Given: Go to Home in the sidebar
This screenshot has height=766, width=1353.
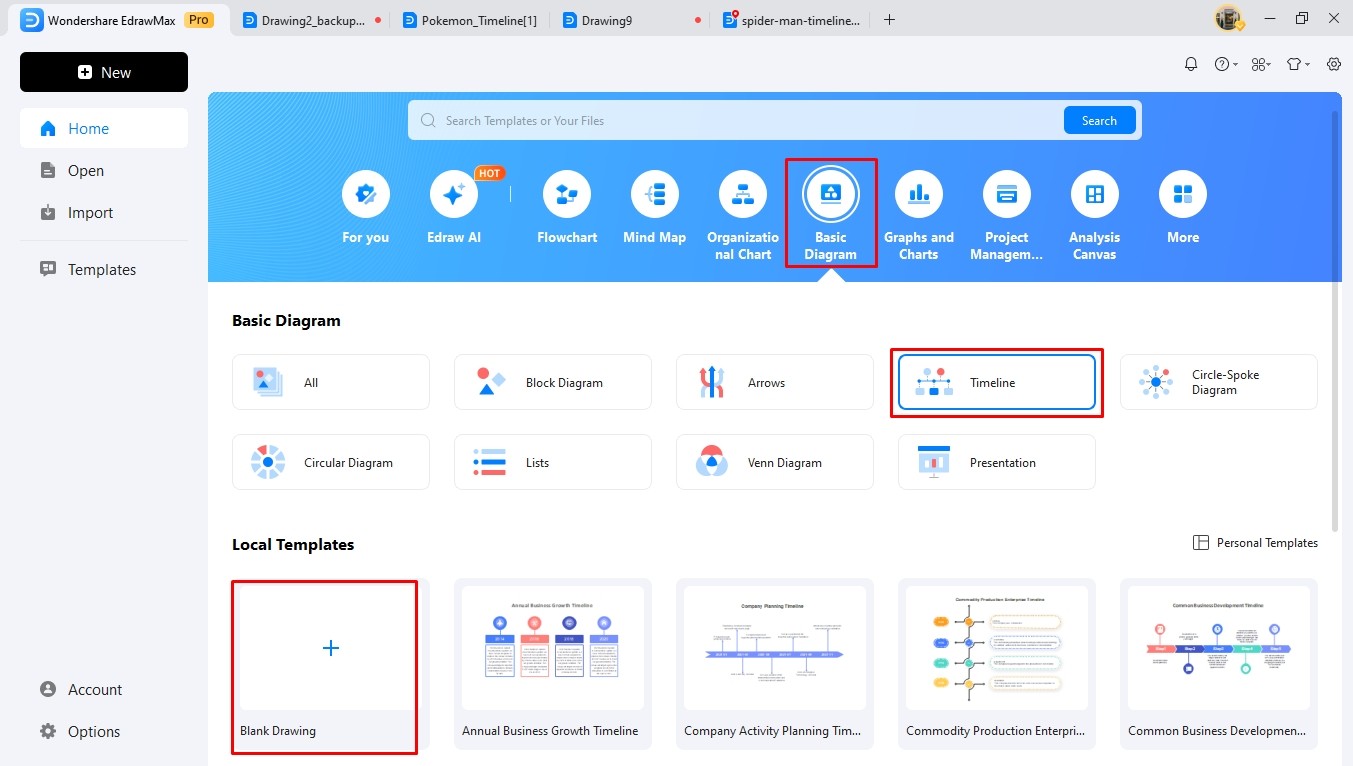Looking at the screenshot, I should (104, 128).
